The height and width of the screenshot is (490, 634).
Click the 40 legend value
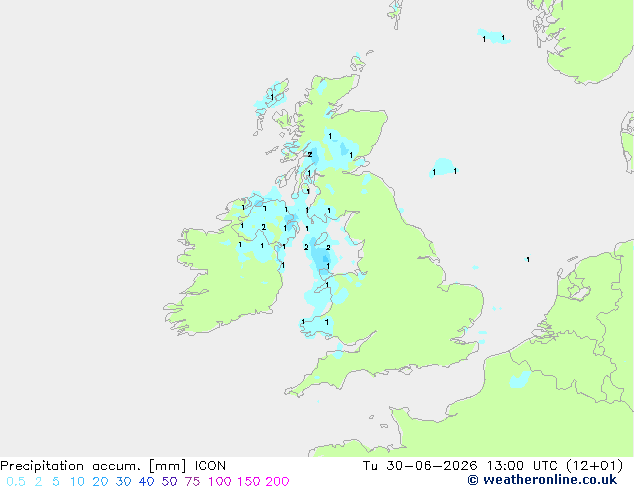point(146,482)
